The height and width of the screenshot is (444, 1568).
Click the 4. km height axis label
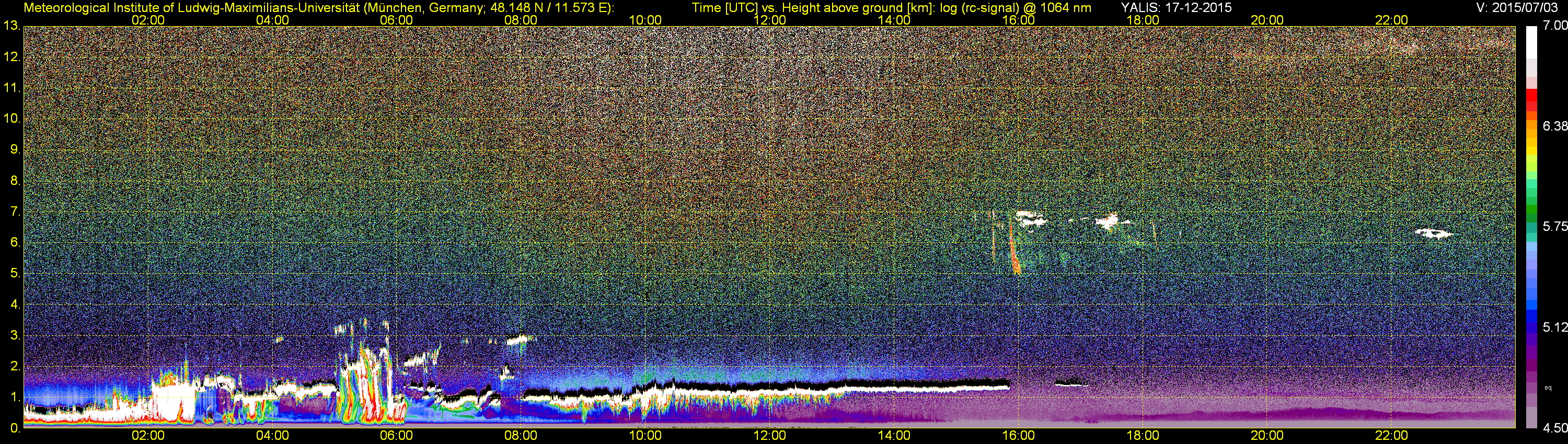pyautogui.click(x=15, y=304)
